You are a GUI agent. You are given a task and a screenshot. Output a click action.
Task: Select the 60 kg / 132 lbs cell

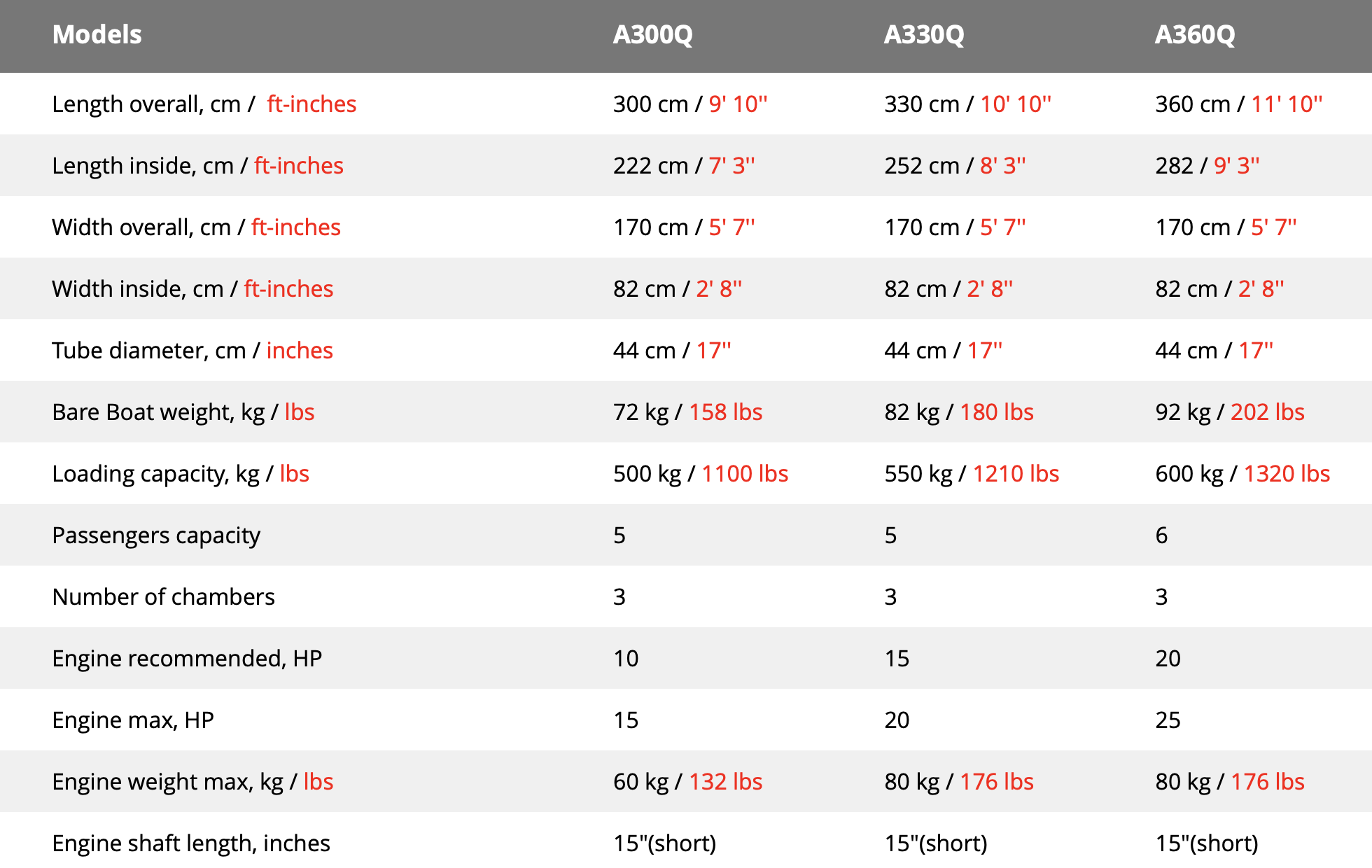click(688, 782)
